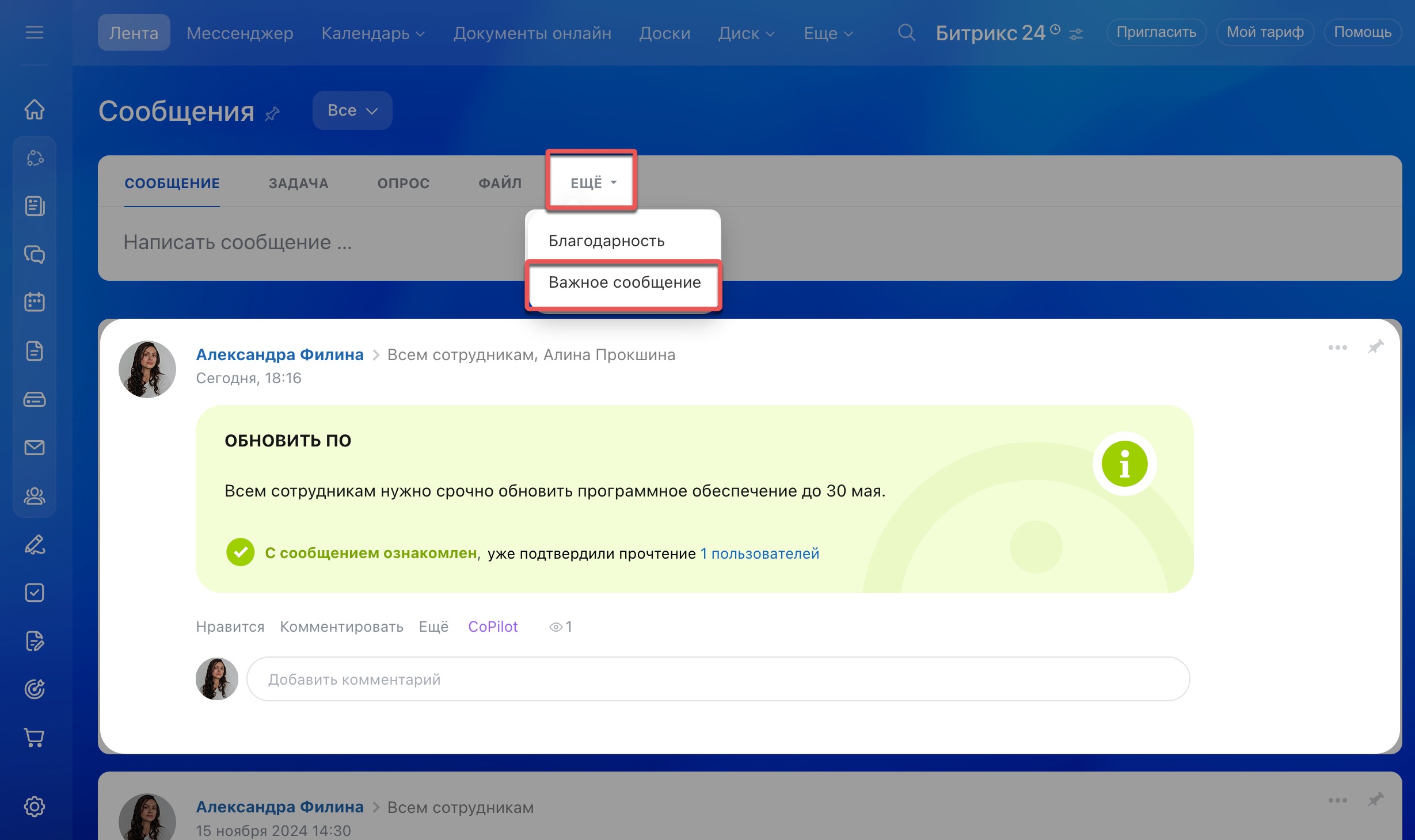
Task: Expand the Все filter dropdown
Action: [352, 110]
